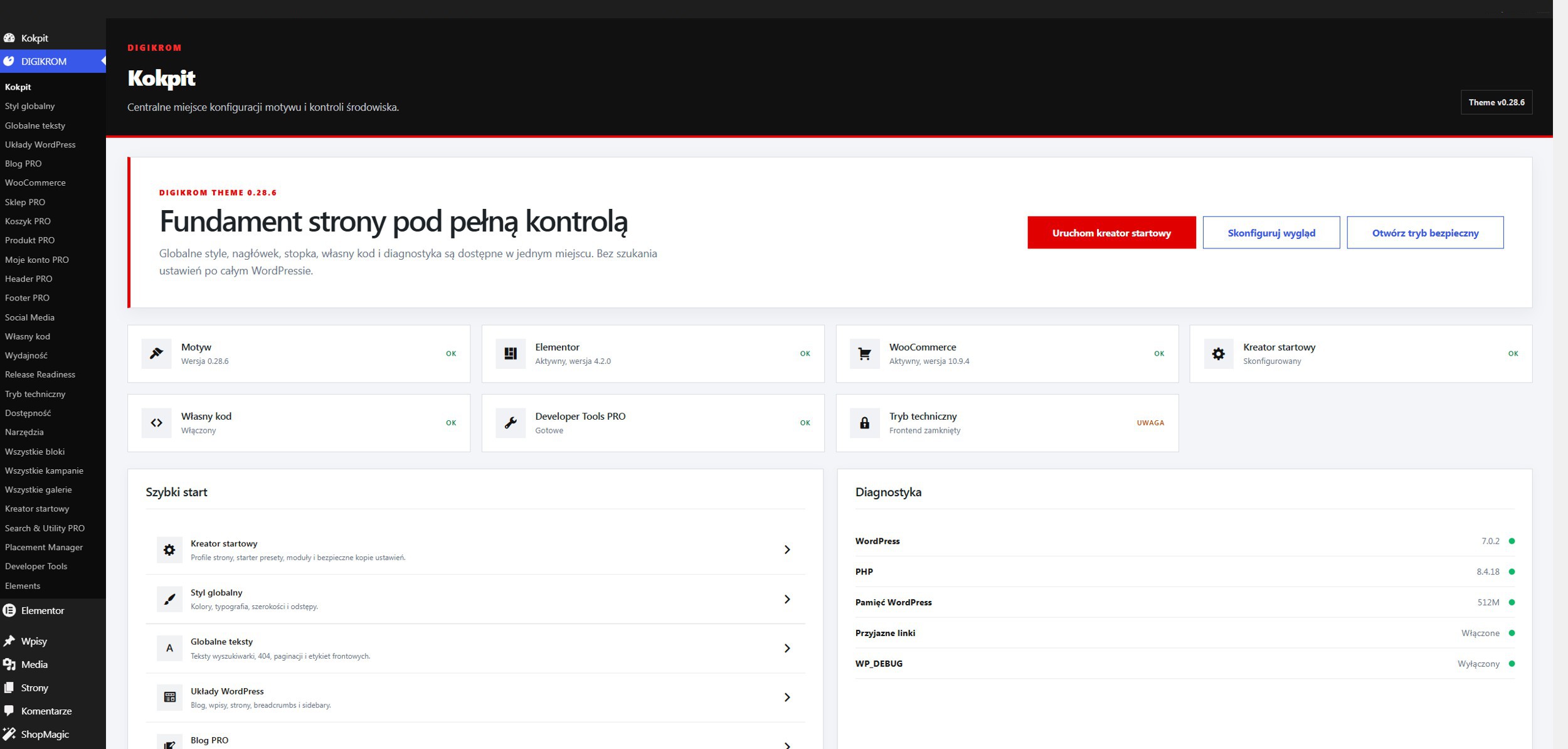Click the Elementor card icon
This screenshot has height=749, width=1568.
(x=511, y=353)
